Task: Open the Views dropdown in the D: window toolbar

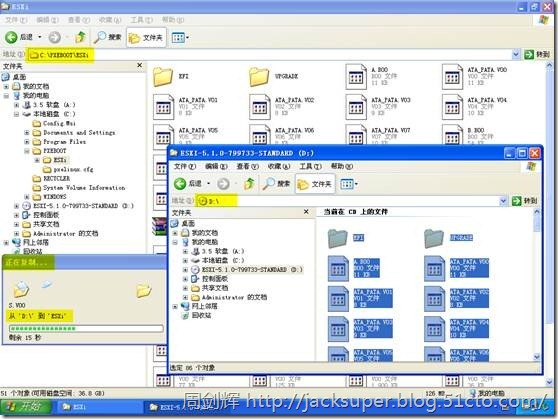Action: point(348,184)
